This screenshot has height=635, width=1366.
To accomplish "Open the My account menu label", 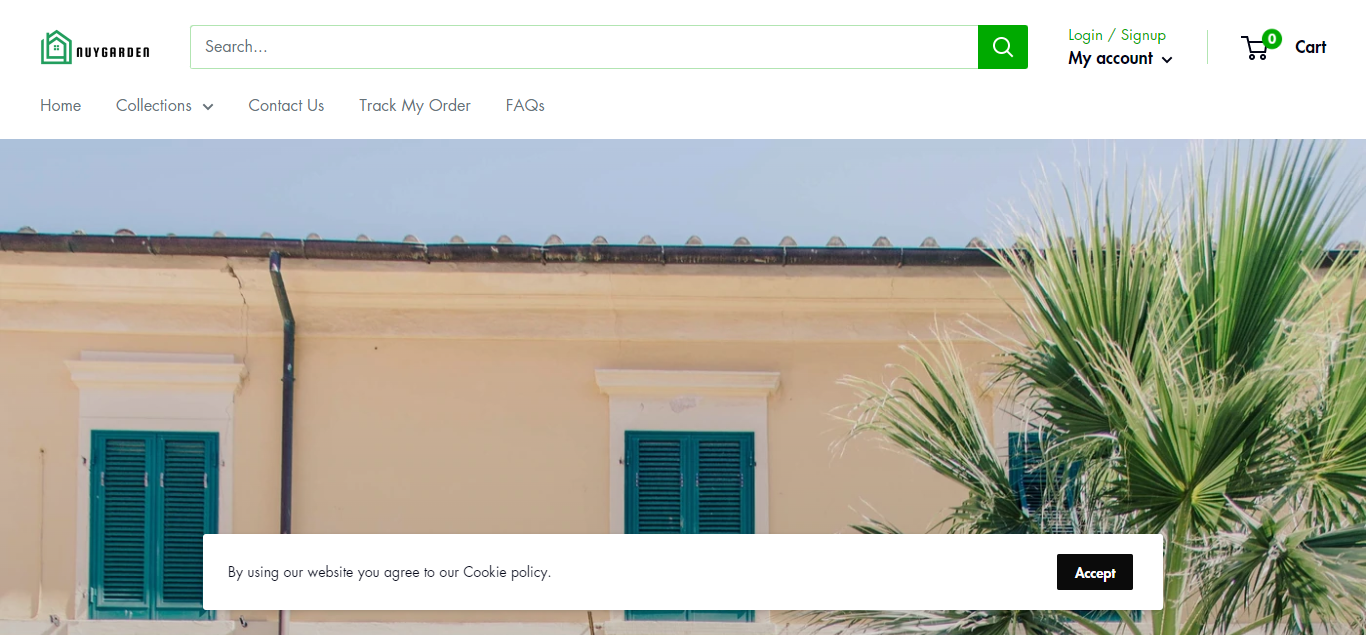I will tap(1111, 58).
